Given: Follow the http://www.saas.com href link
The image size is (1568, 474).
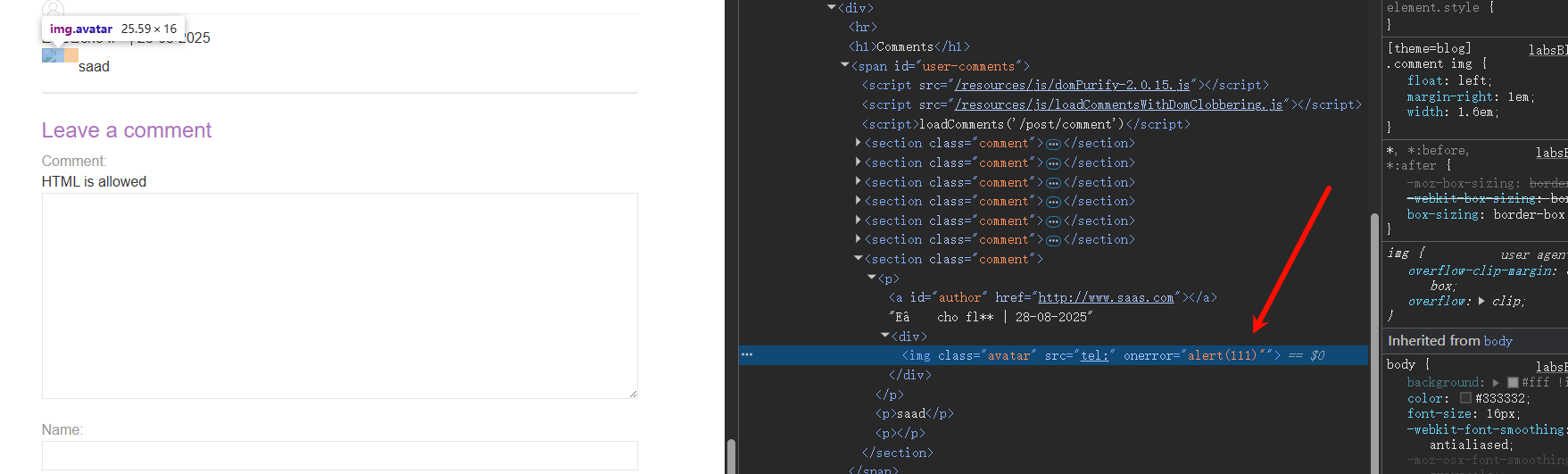Looking at the screenshot, I should [x=1106, y=297].
